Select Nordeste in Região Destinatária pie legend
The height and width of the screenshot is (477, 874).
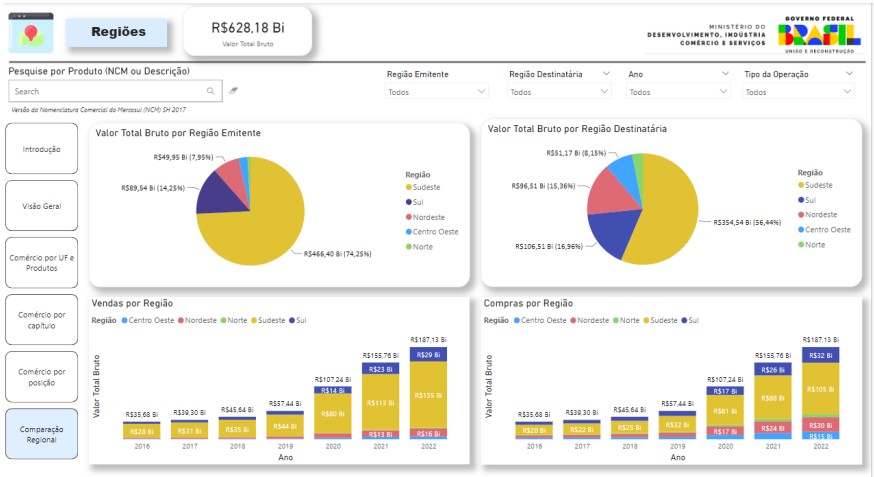(821, 214)
